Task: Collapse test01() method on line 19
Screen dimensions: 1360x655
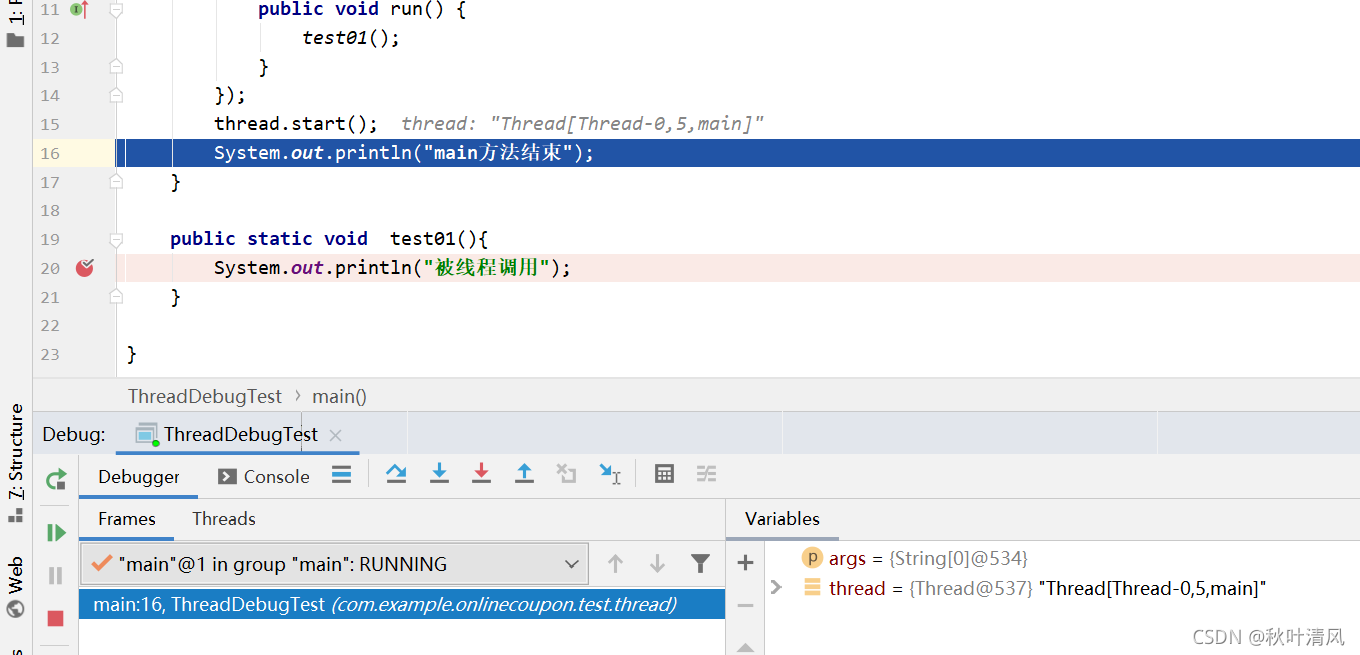Action: (116, 239)
